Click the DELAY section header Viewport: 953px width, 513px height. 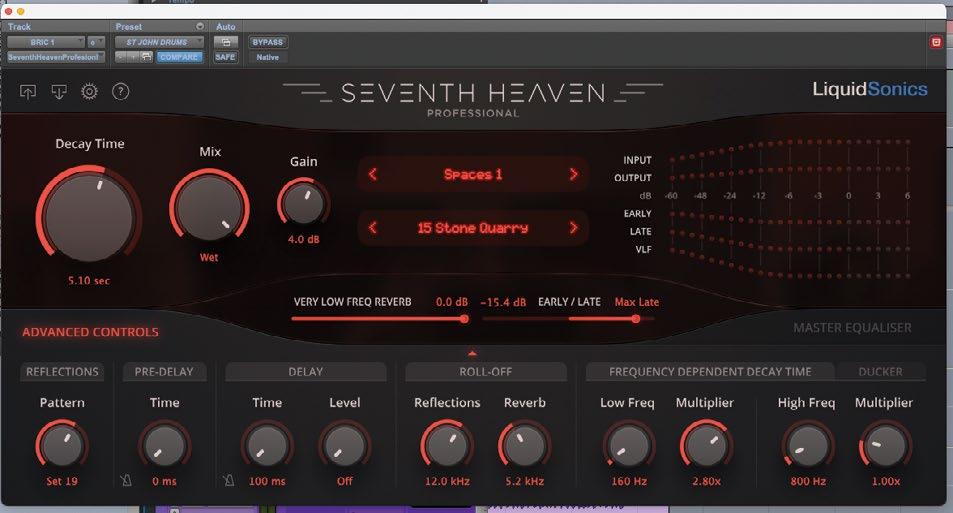click(306, 371)
